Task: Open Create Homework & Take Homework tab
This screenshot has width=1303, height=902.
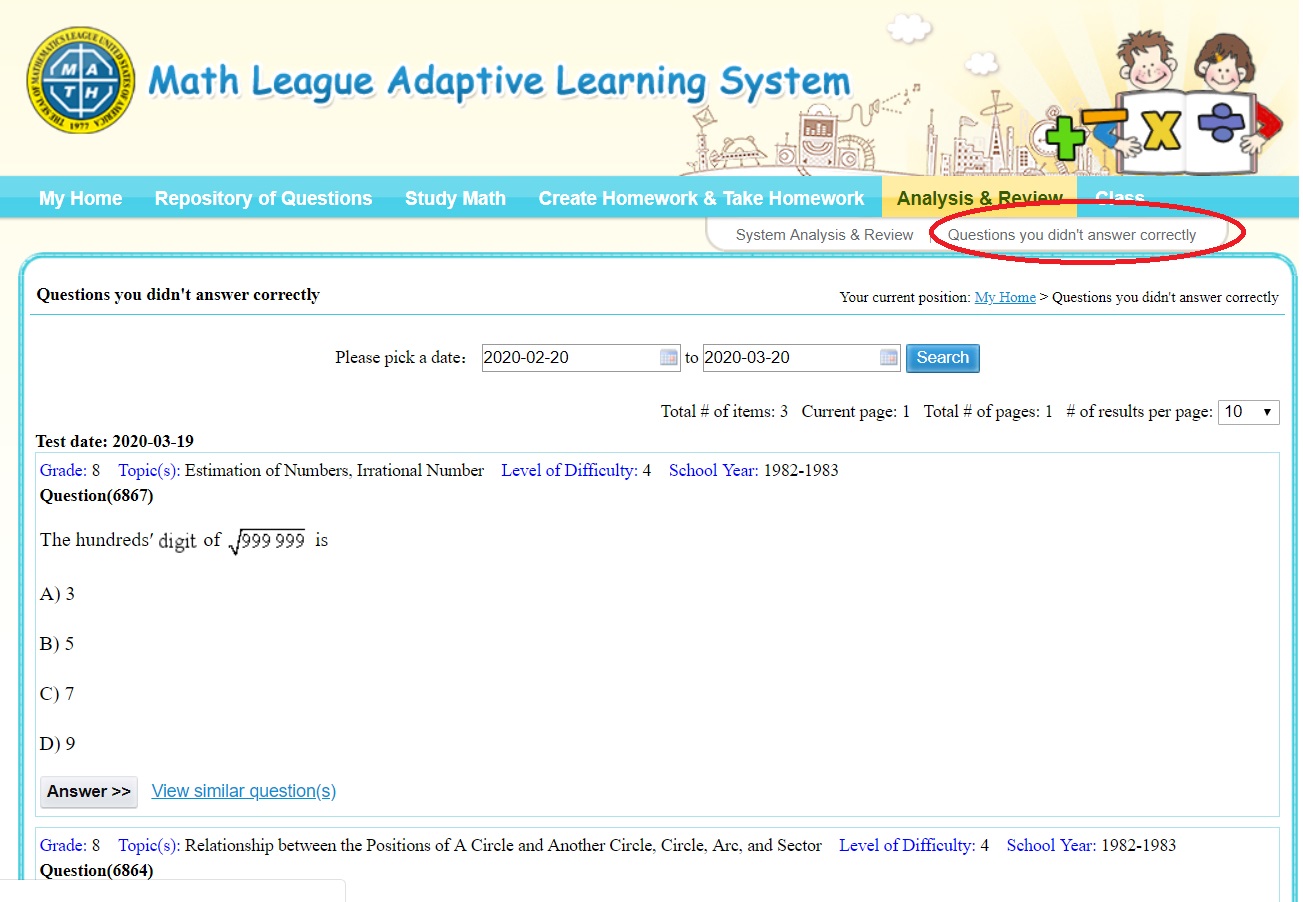Action: [x=701, y=198]
